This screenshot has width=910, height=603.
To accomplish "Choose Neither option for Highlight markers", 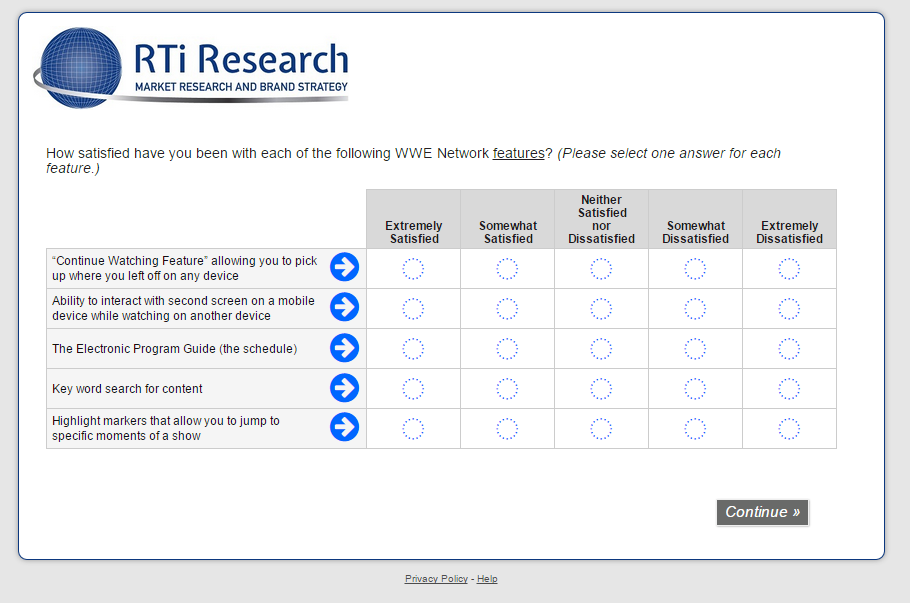I will coord(601,429).
